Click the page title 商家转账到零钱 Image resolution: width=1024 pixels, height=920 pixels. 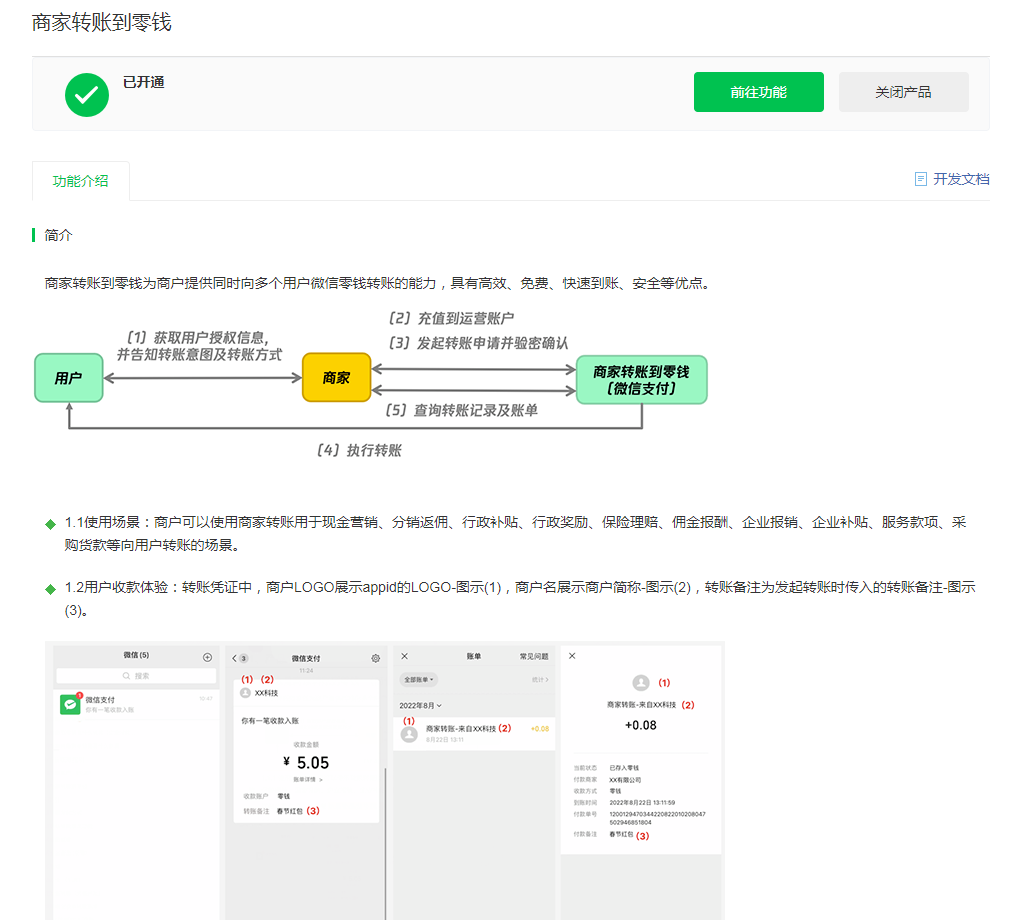click(x=101, y=22)
